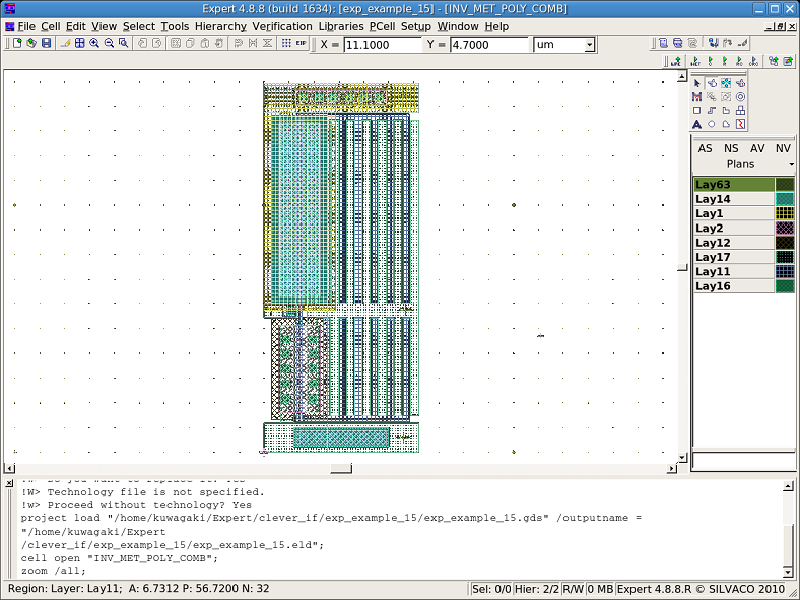Viewport: 800px width, 600px height.
Task: Click the Zoom Out magnifier icon
Action: click(x=109, y=44)
